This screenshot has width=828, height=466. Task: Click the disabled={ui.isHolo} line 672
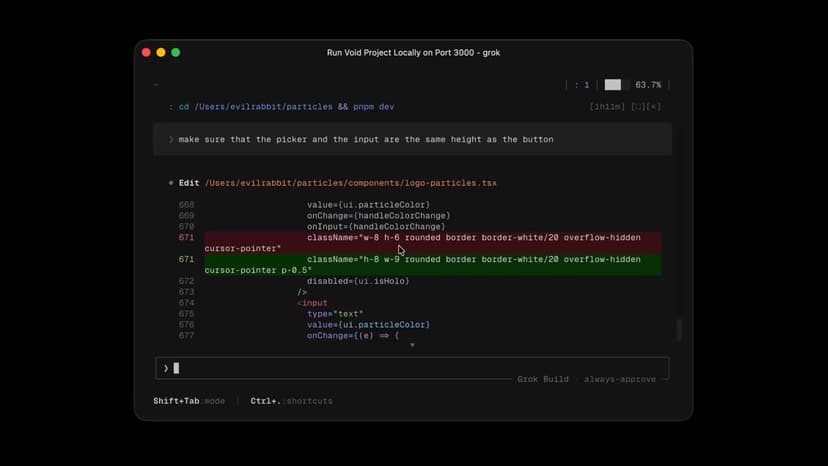358,281
